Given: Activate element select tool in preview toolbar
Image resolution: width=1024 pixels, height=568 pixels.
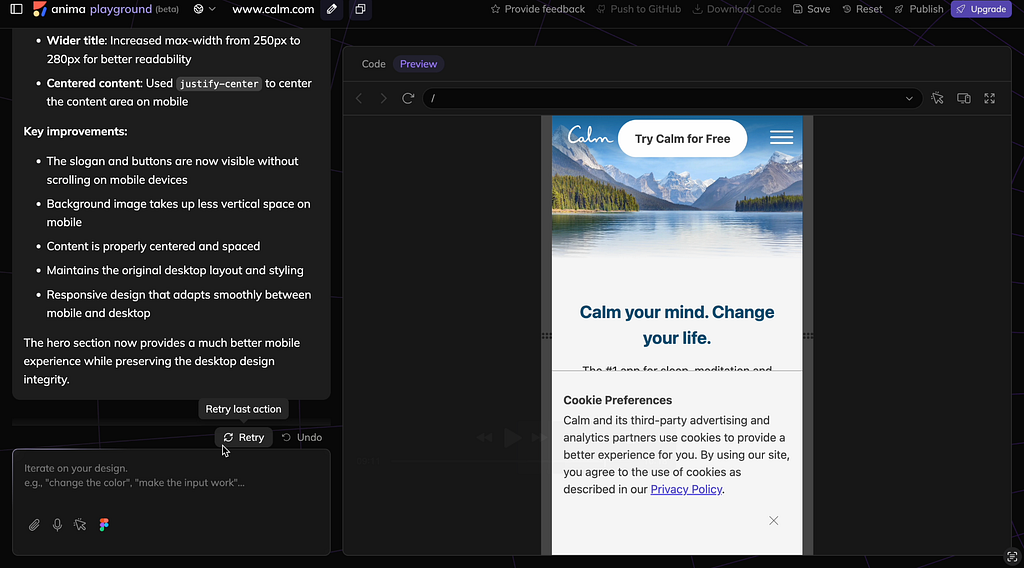Looking at the screenshot, I should click(x=937, y=99).
